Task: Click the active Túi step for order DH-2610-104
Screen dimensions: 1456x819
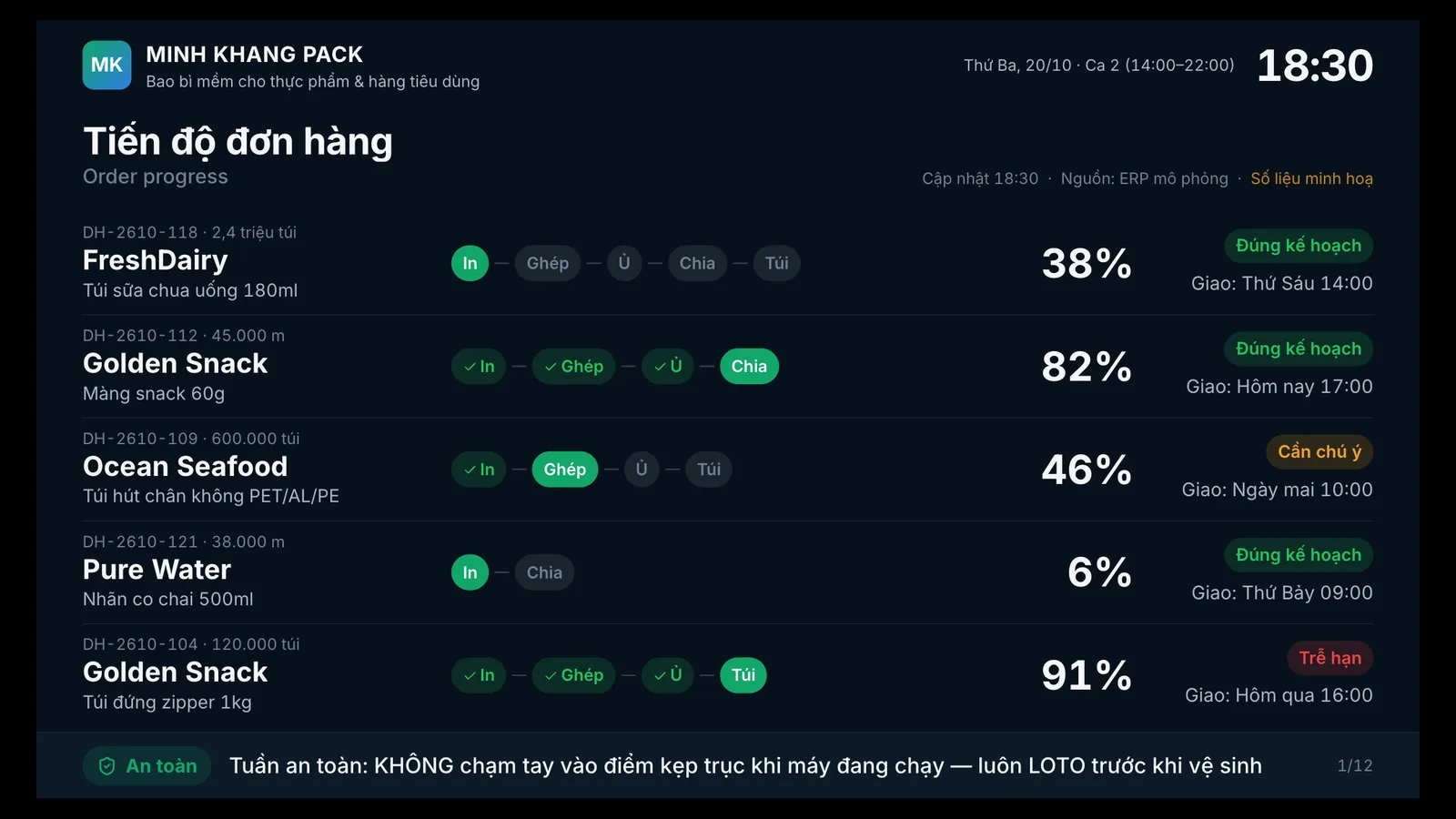Action: click(743, 675)
